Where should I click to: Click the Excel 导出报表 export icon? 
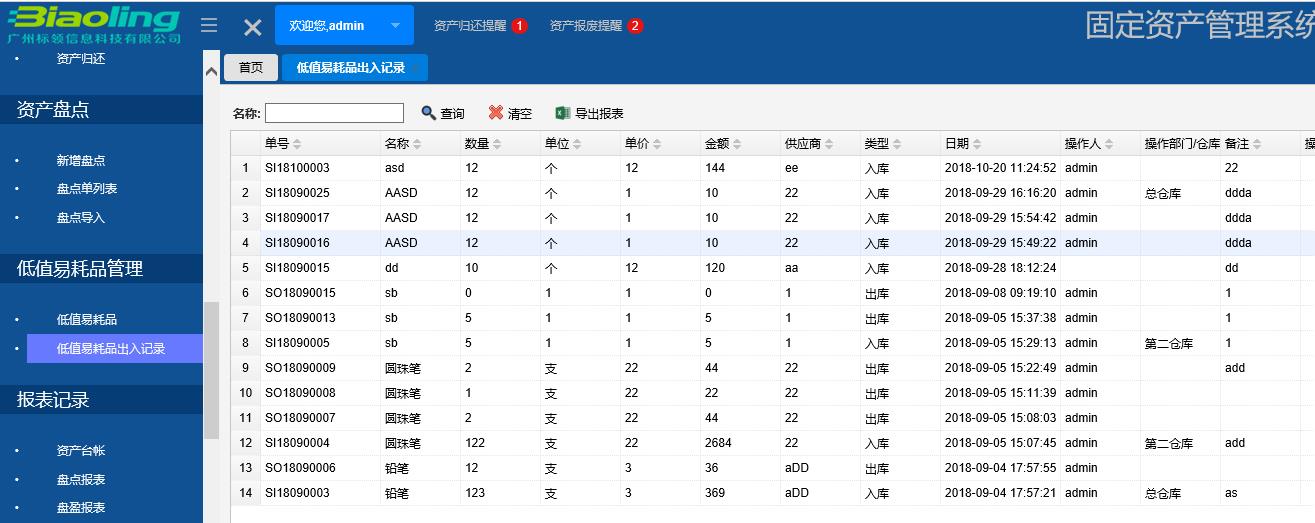[x=563, y=114]
